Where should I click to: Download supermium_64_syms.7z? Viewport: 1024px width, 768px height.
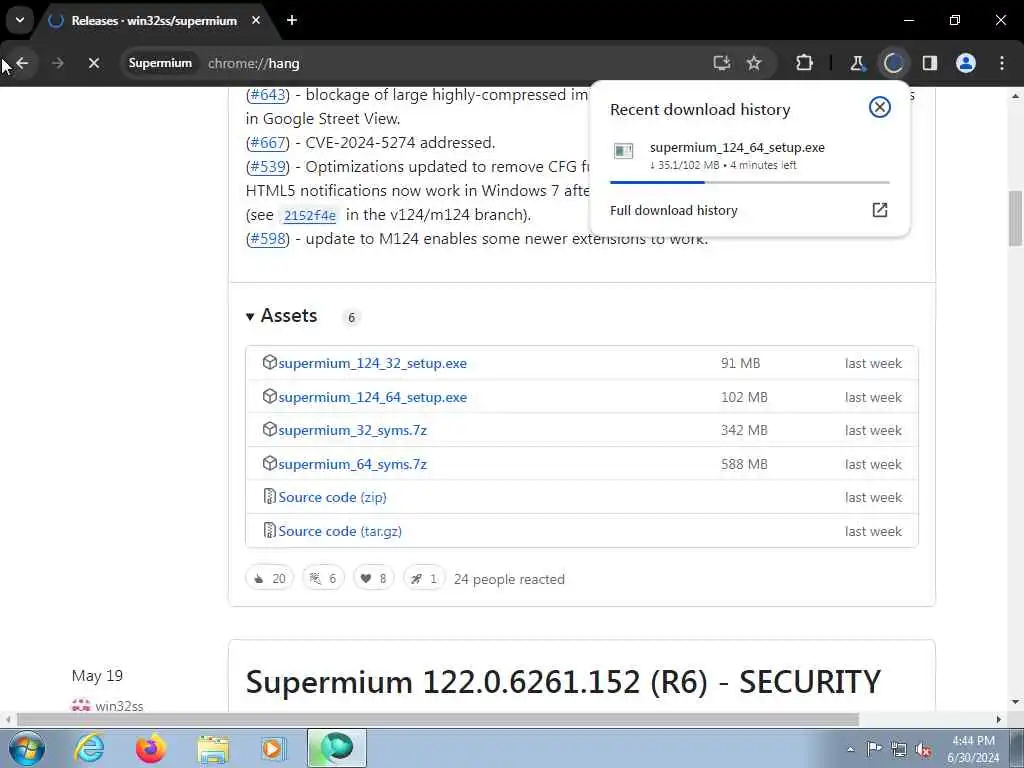click(x=353, y=464)
